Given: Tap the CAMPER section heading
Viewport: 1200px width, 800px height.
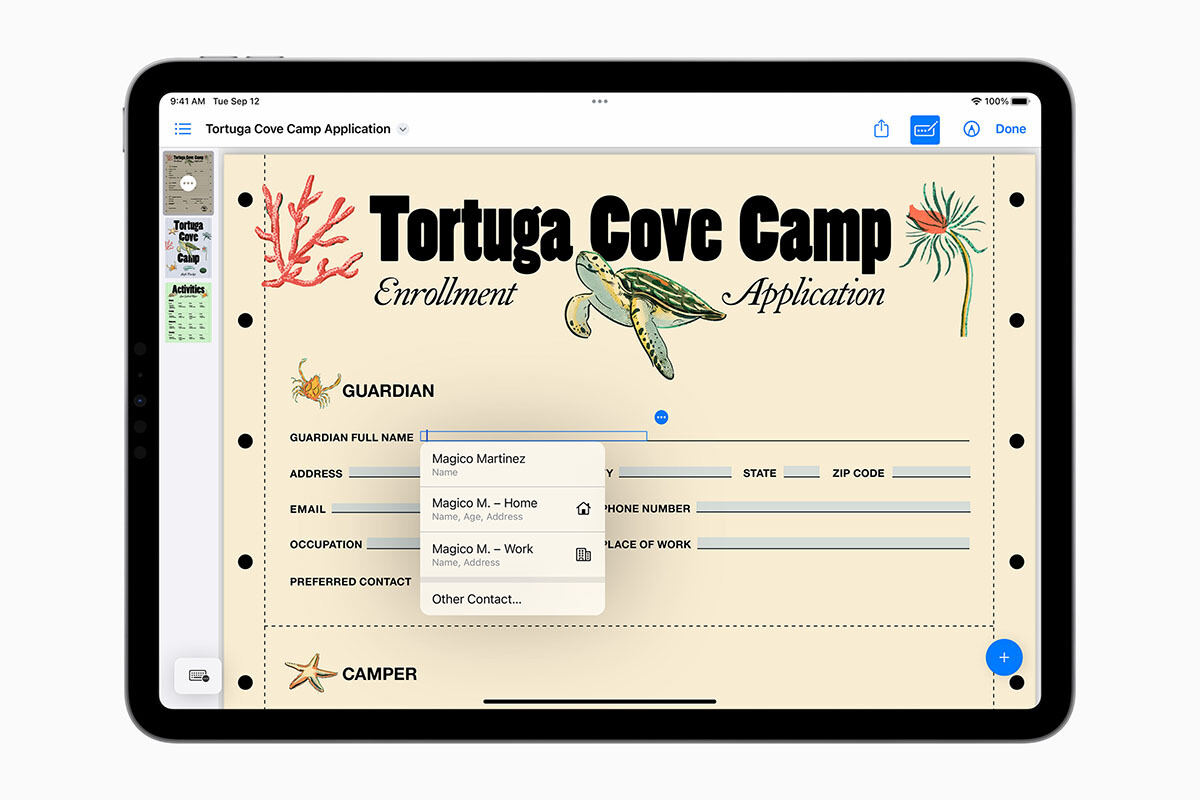Looking at the screenshot, I should pos(380,674).
